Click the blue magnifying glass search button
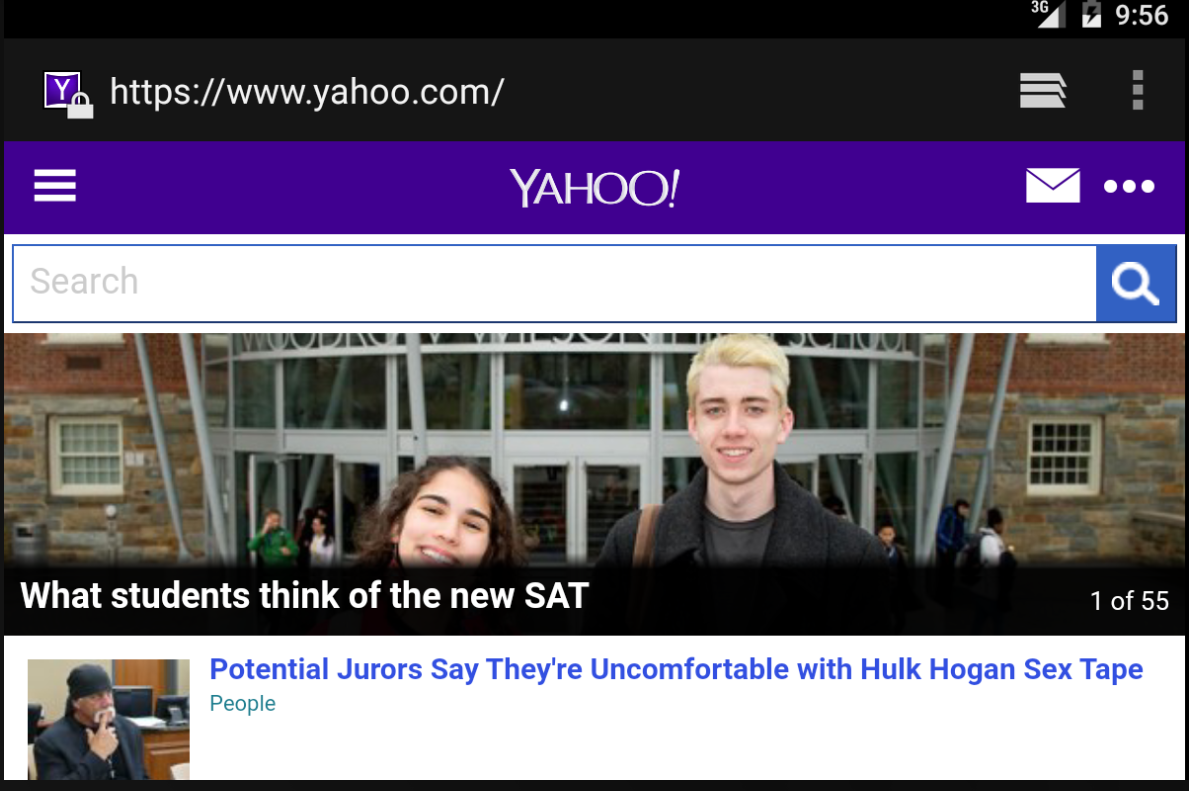1189x791 pixels. (1135, 284)
